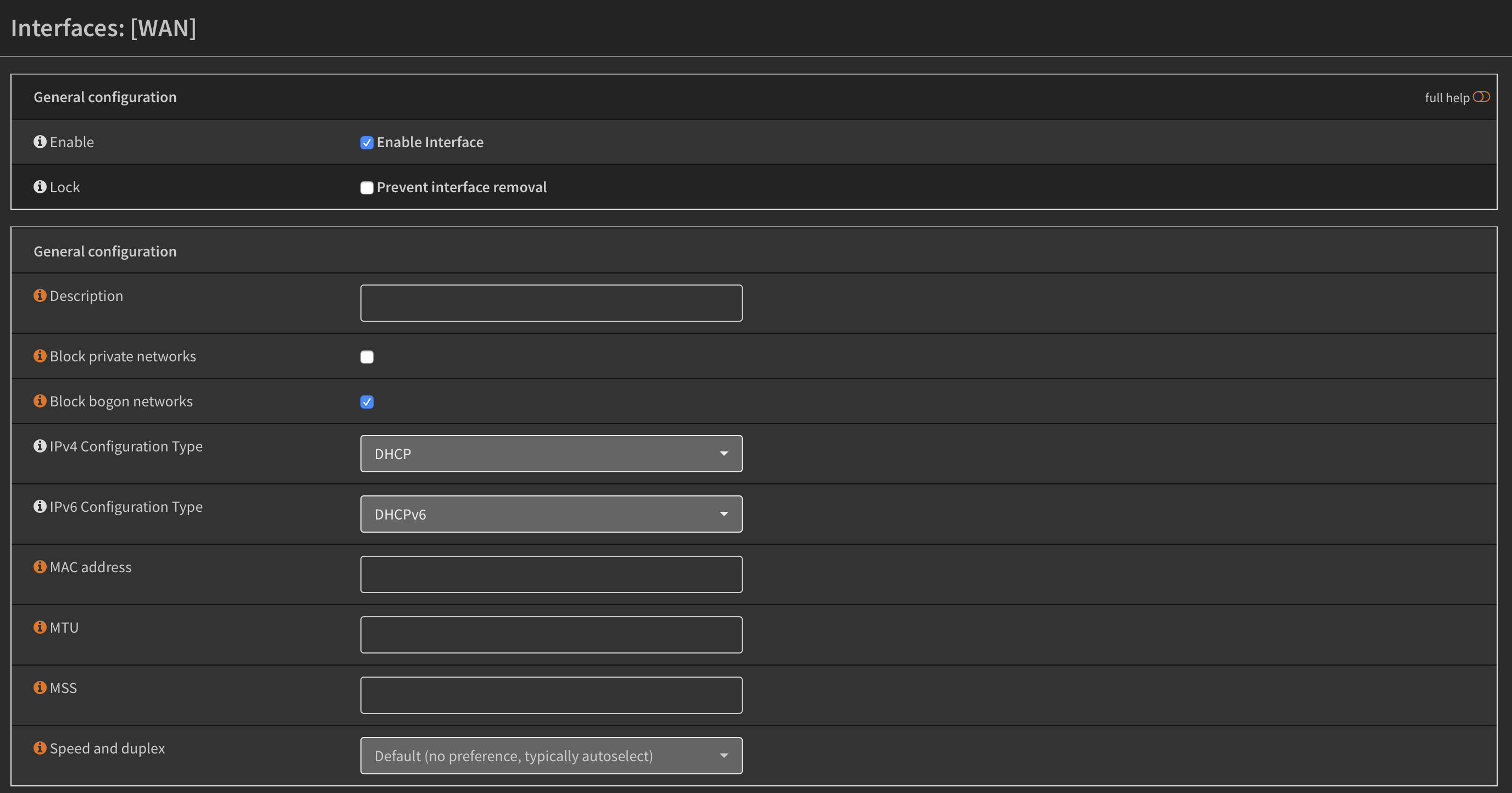The height and width of the screenshot is (793, 1512).
Task: Click info icon next to MTU
Action: [x=40, y=627]
